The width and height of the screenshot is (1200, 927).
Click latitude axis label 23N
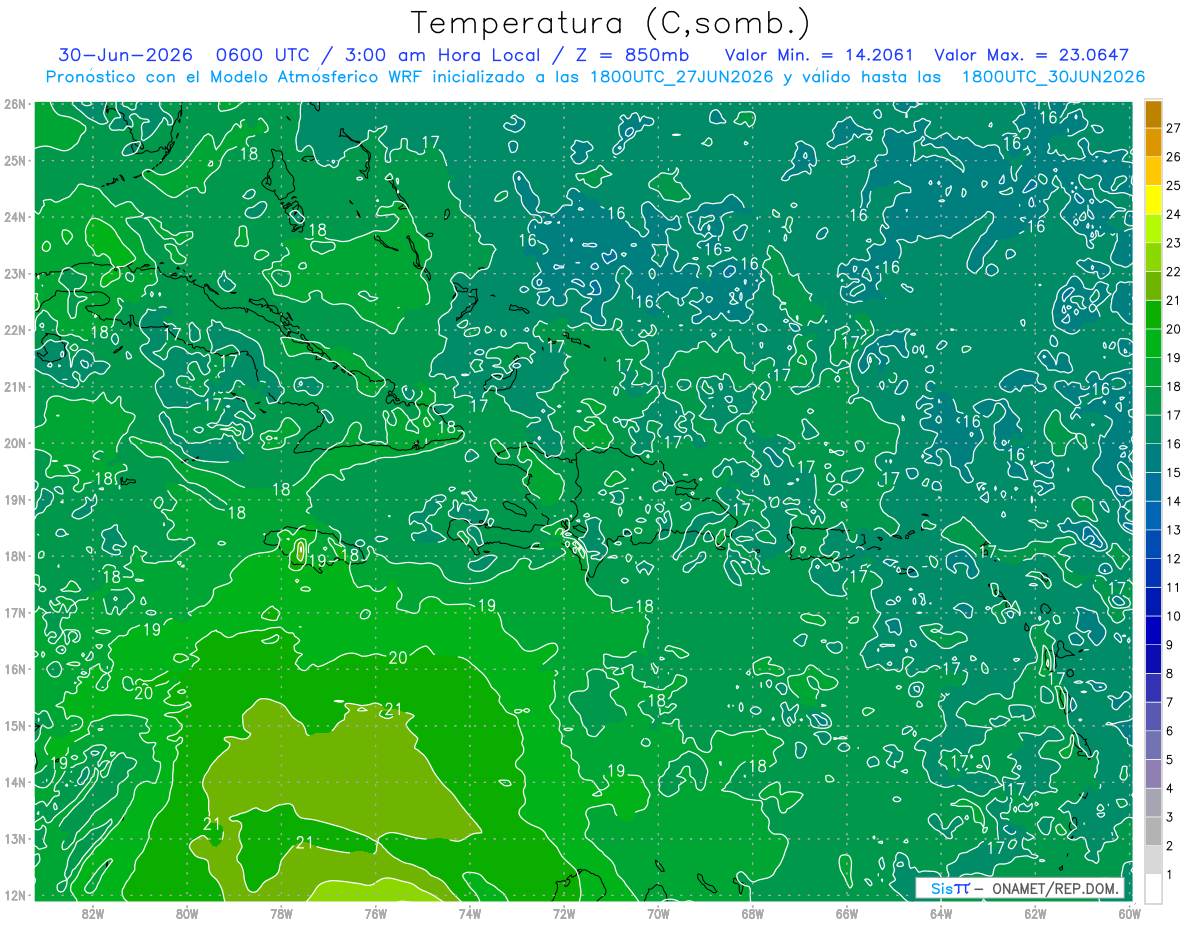(16, 273)
